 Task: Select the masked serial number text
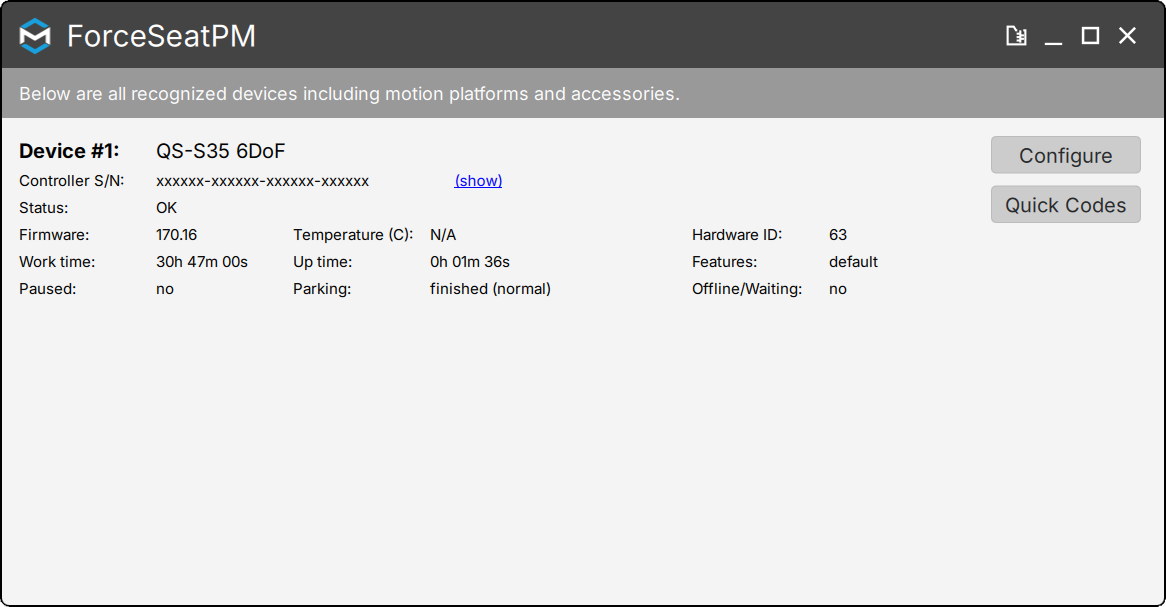click(262, 181)
